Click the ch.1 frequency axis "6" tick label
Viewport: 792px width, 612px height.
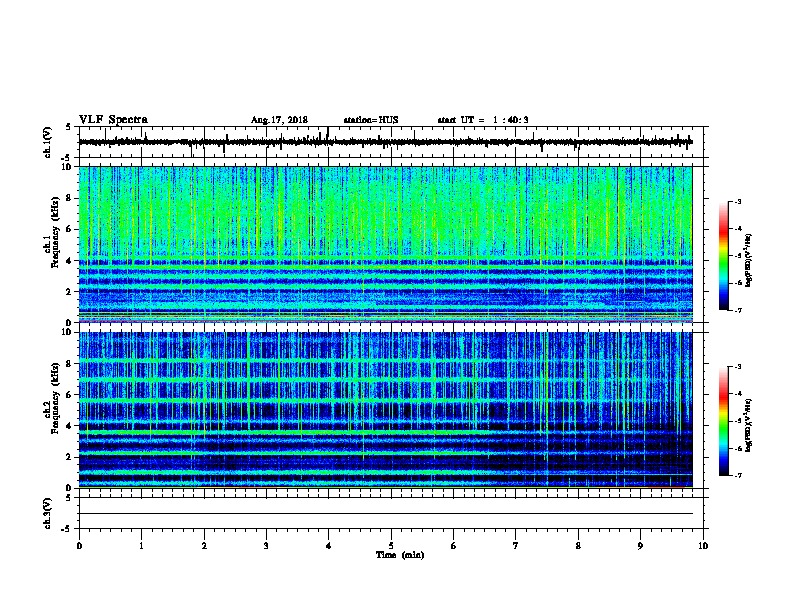click(69, 229)
